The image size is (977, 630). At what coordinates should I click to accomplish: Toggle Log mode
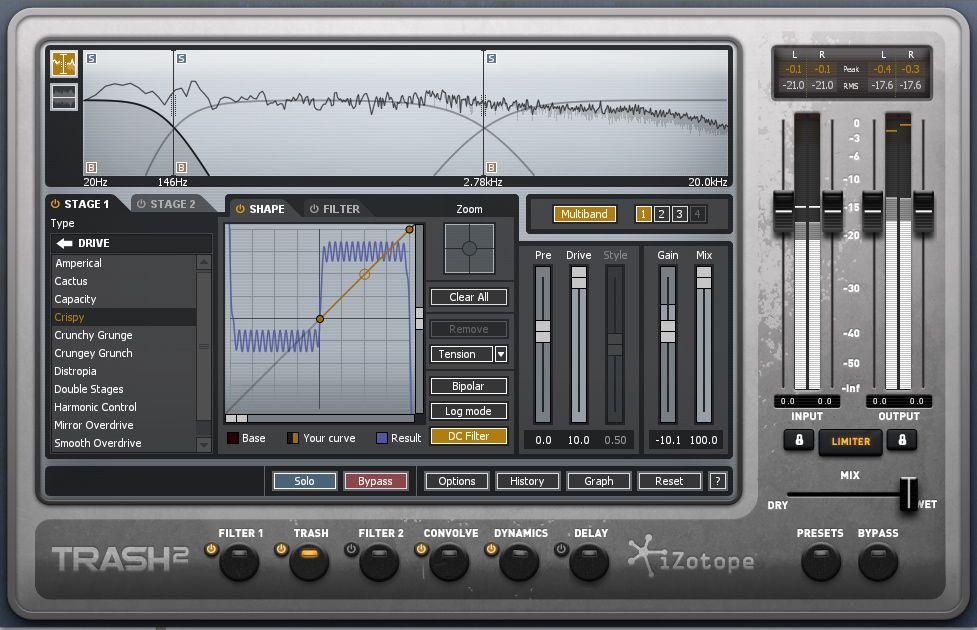tap(469, 411)
